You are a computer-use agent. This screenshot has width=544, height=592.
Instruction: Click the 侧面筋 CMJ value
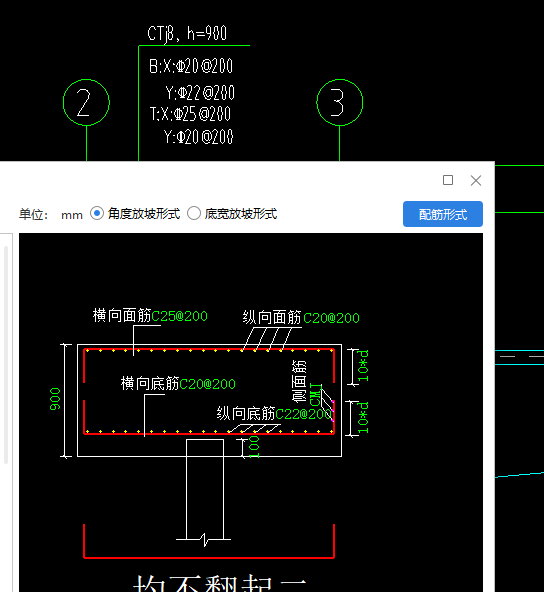coord(316,395)
